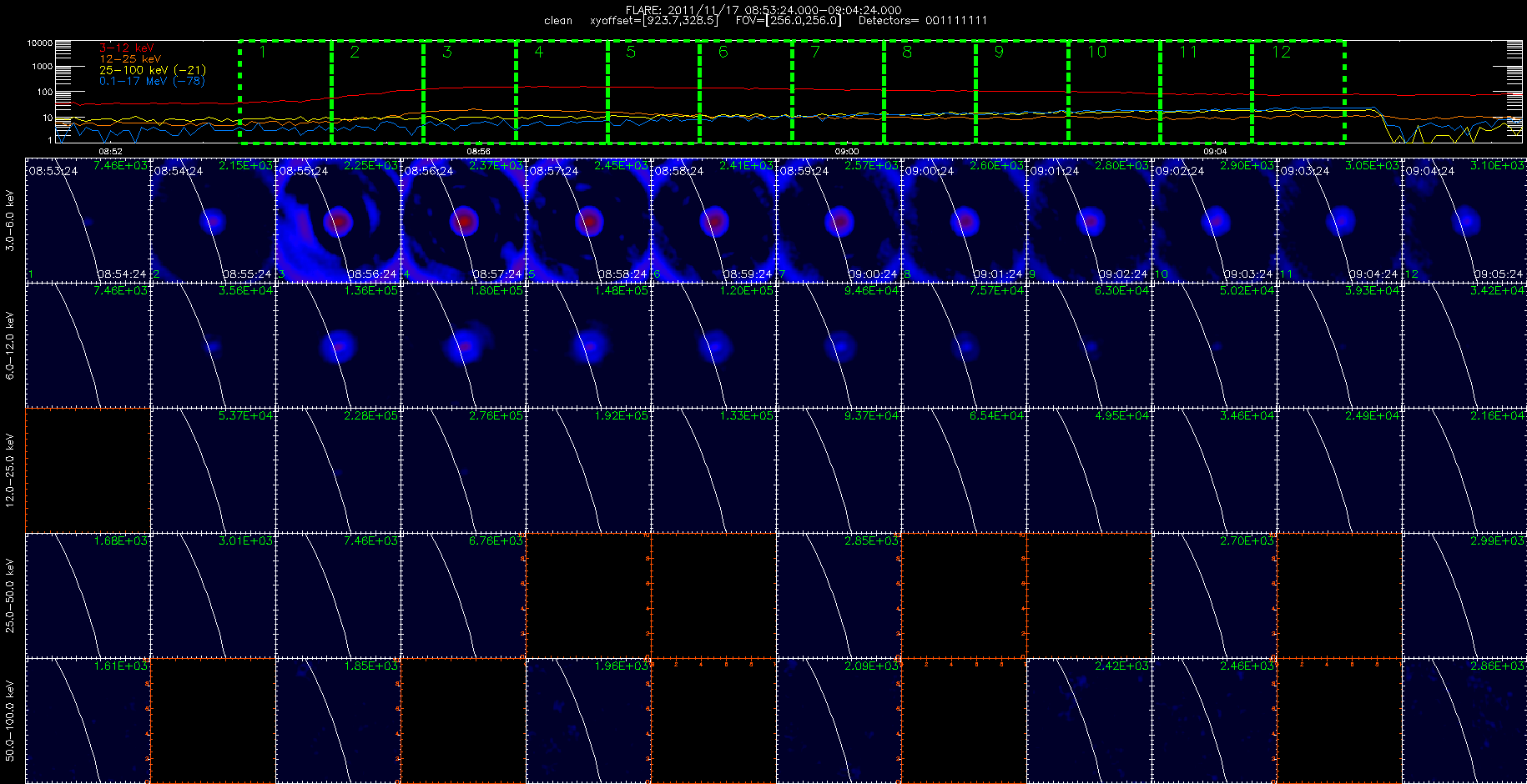Open the 12-25 keV image with peak 2.76E+05
The width and height of the screenshot is (1527, 784).
coord(463,470)
